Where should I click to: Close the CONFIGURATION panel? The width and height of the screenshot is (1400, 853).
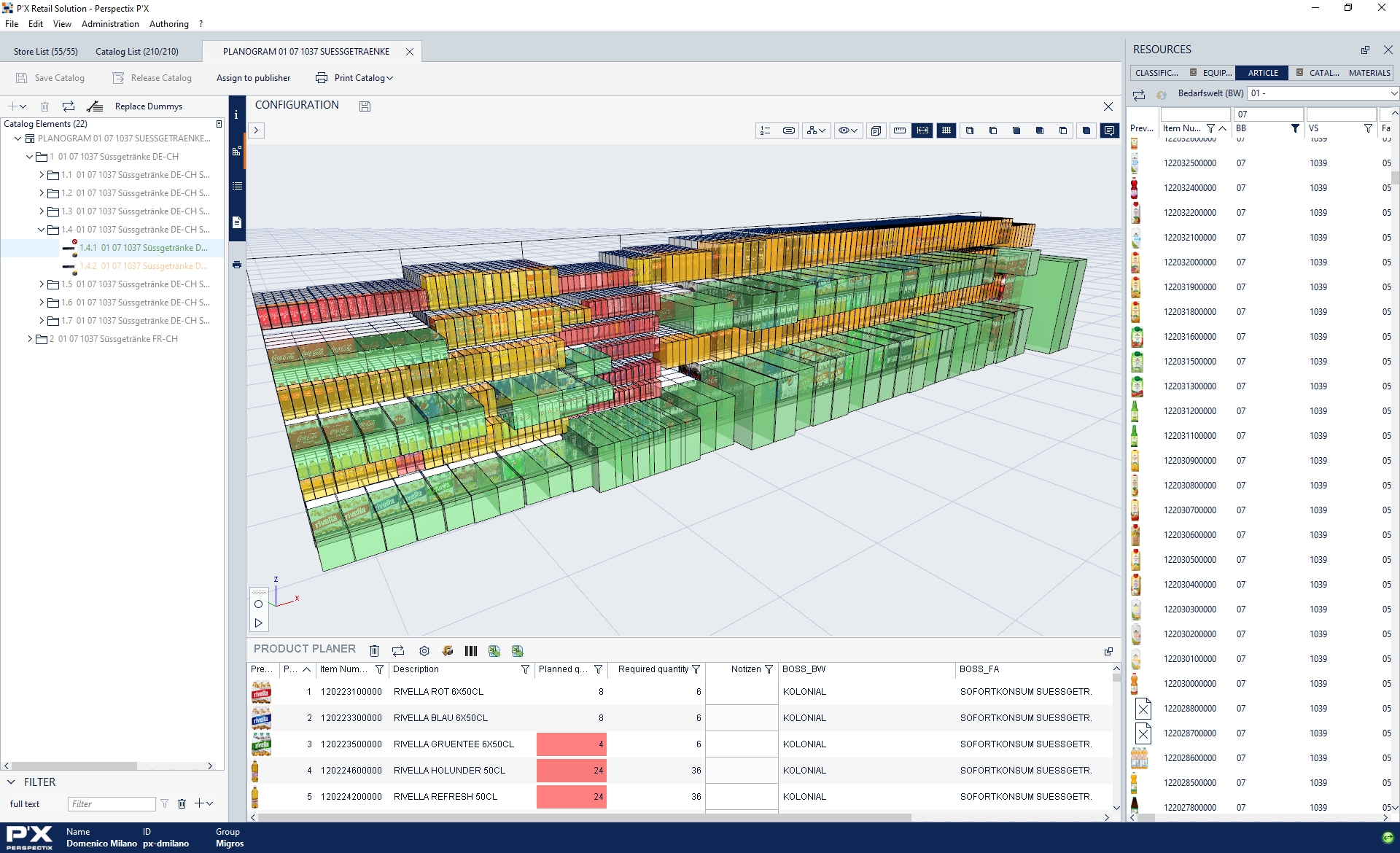click(x=1108, y=106)
